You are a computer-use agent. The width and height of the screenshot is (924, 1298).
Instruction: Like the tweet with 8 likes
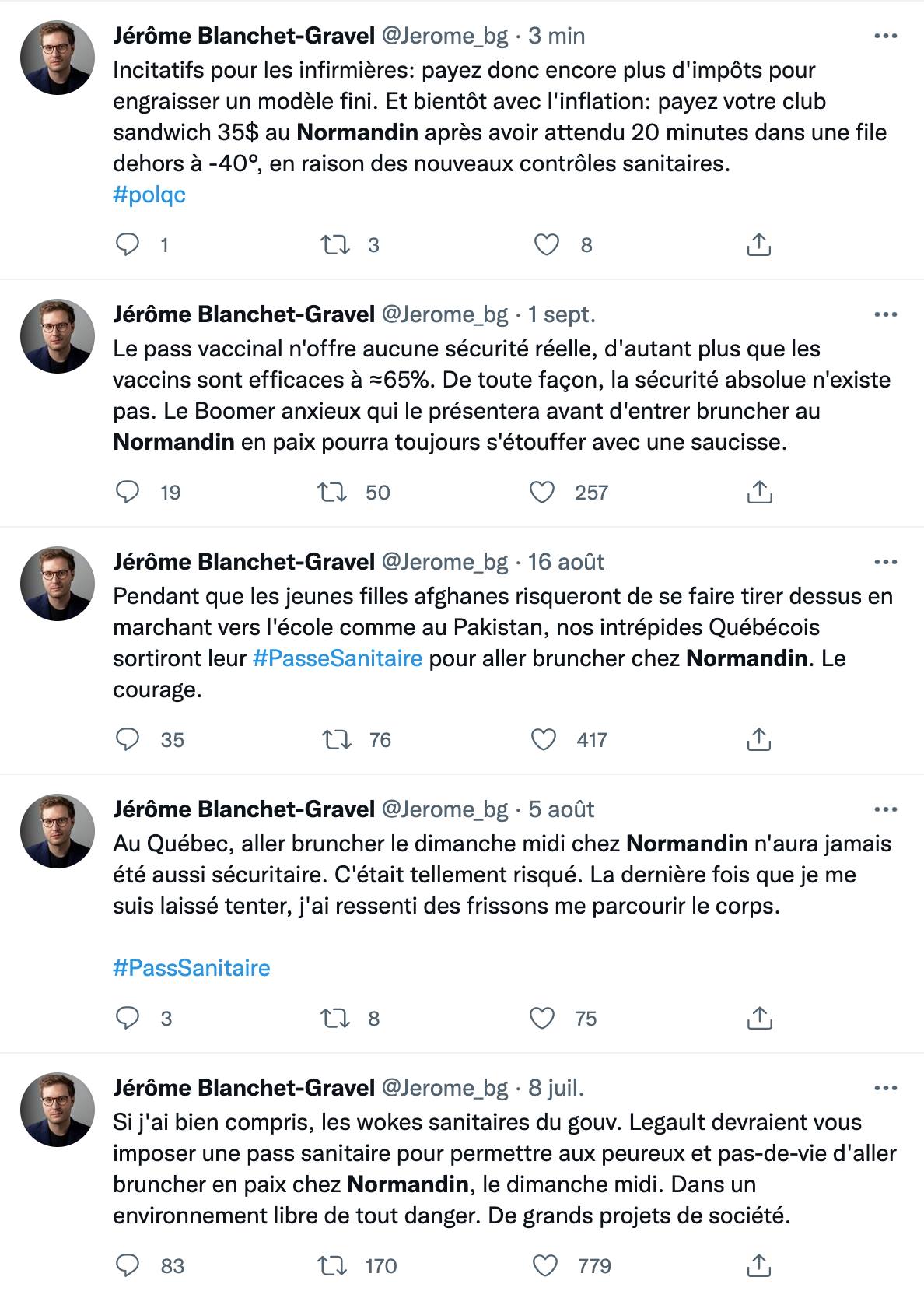coord(547,245)
